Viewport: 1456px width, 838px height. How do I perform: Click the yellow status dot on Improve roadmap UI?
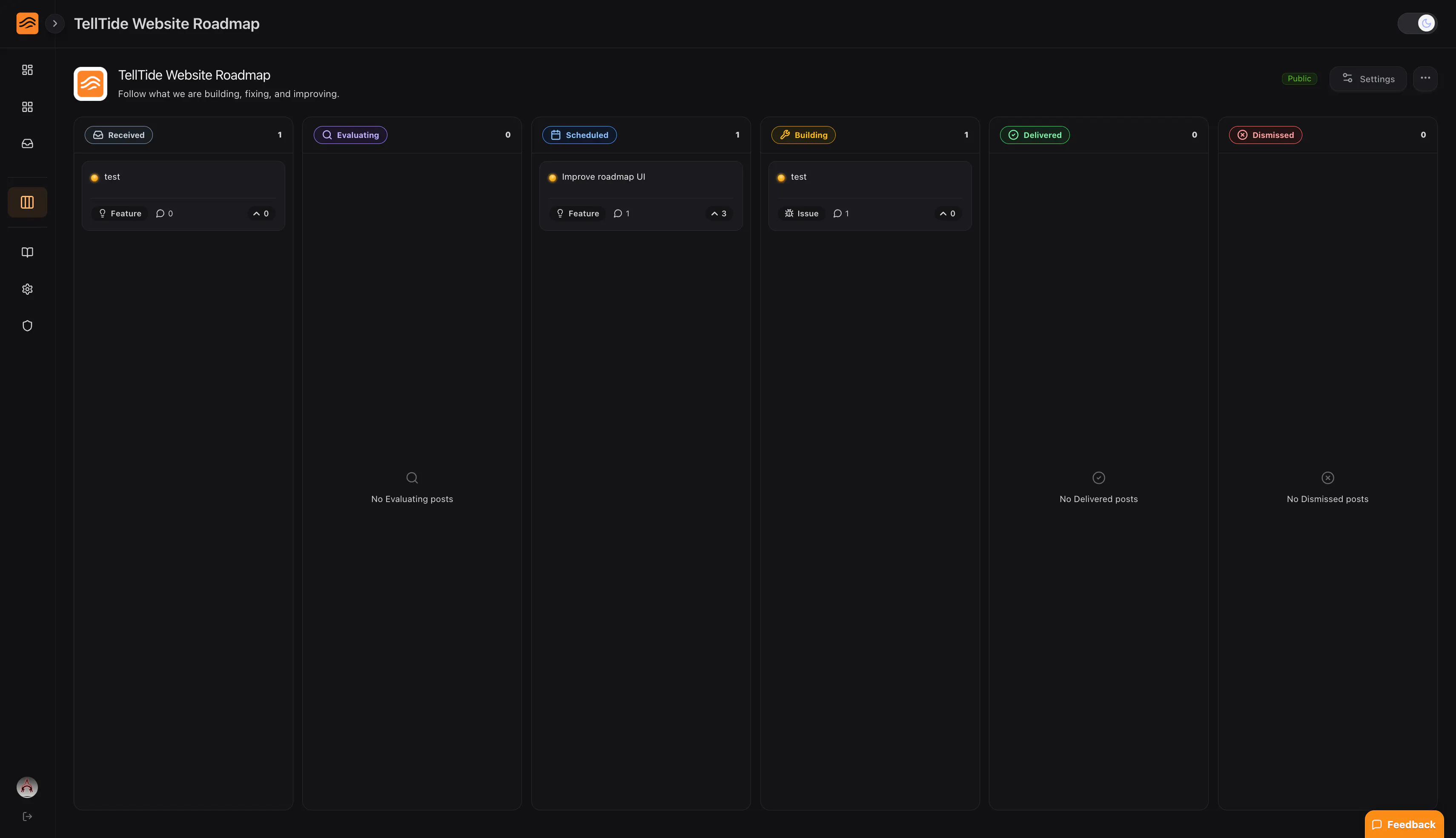[552, 178]
